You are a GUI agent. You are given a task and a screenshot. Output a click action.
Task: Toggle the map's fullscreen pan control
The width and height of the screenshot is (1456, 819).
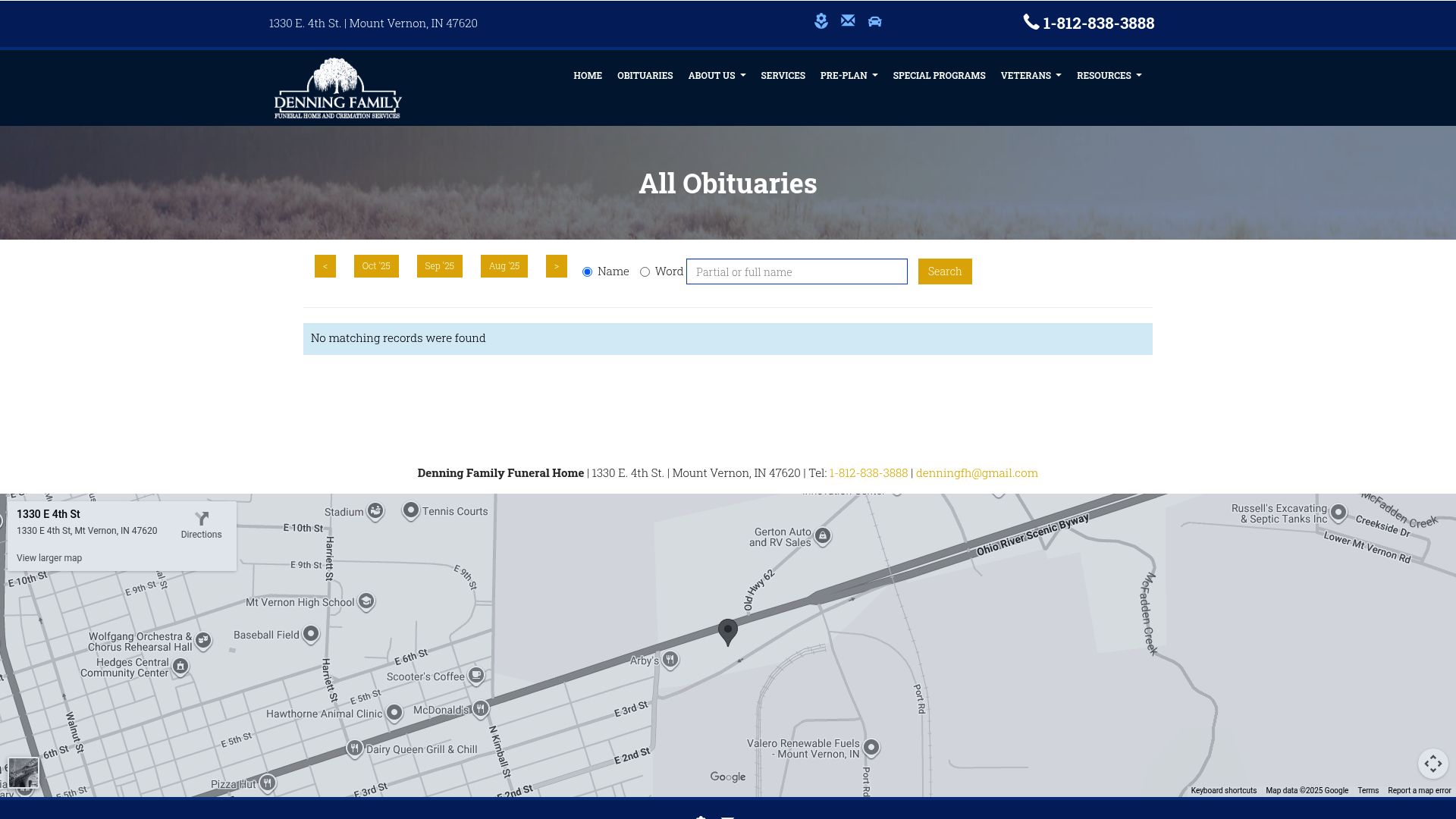pyautogui.click(x=1433, y=764)
